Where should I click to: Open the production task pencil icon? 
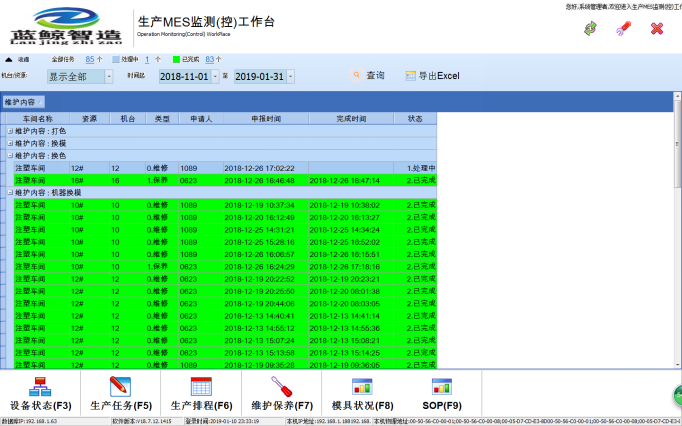[x=120, y=386]
